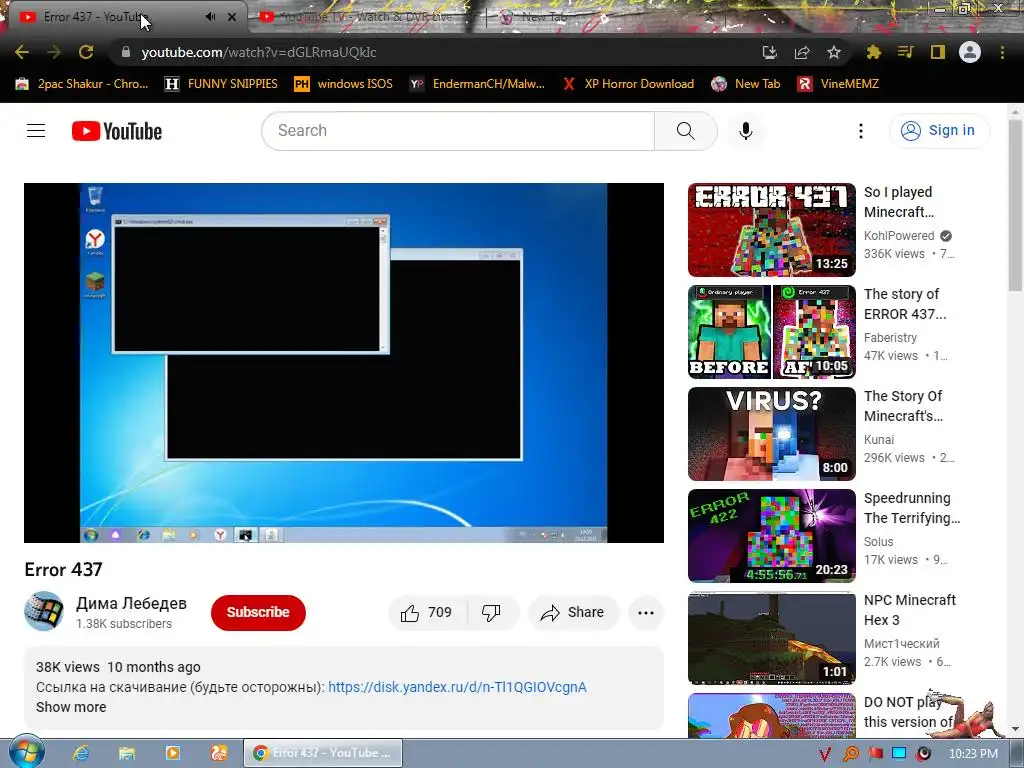Open the XP Horror Download bookmark
This screenshot has height=768, width=1024.
(x=628, y=84)
